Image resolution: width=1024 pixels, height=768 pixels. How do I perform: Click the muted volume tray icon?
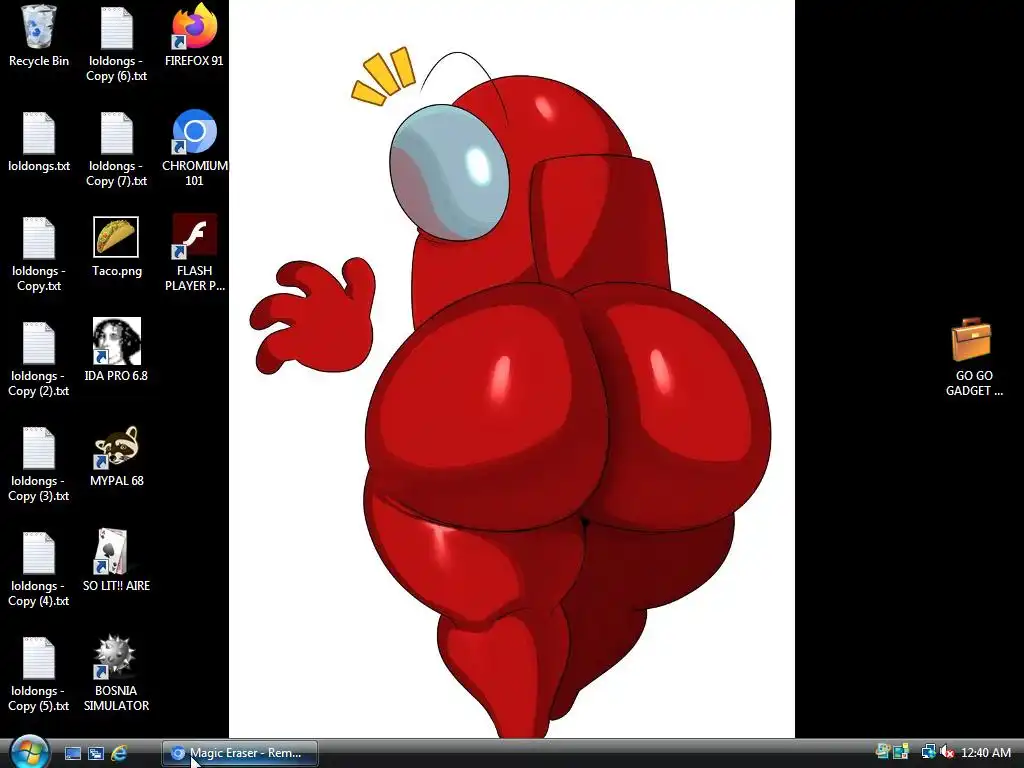click(946, 752)
